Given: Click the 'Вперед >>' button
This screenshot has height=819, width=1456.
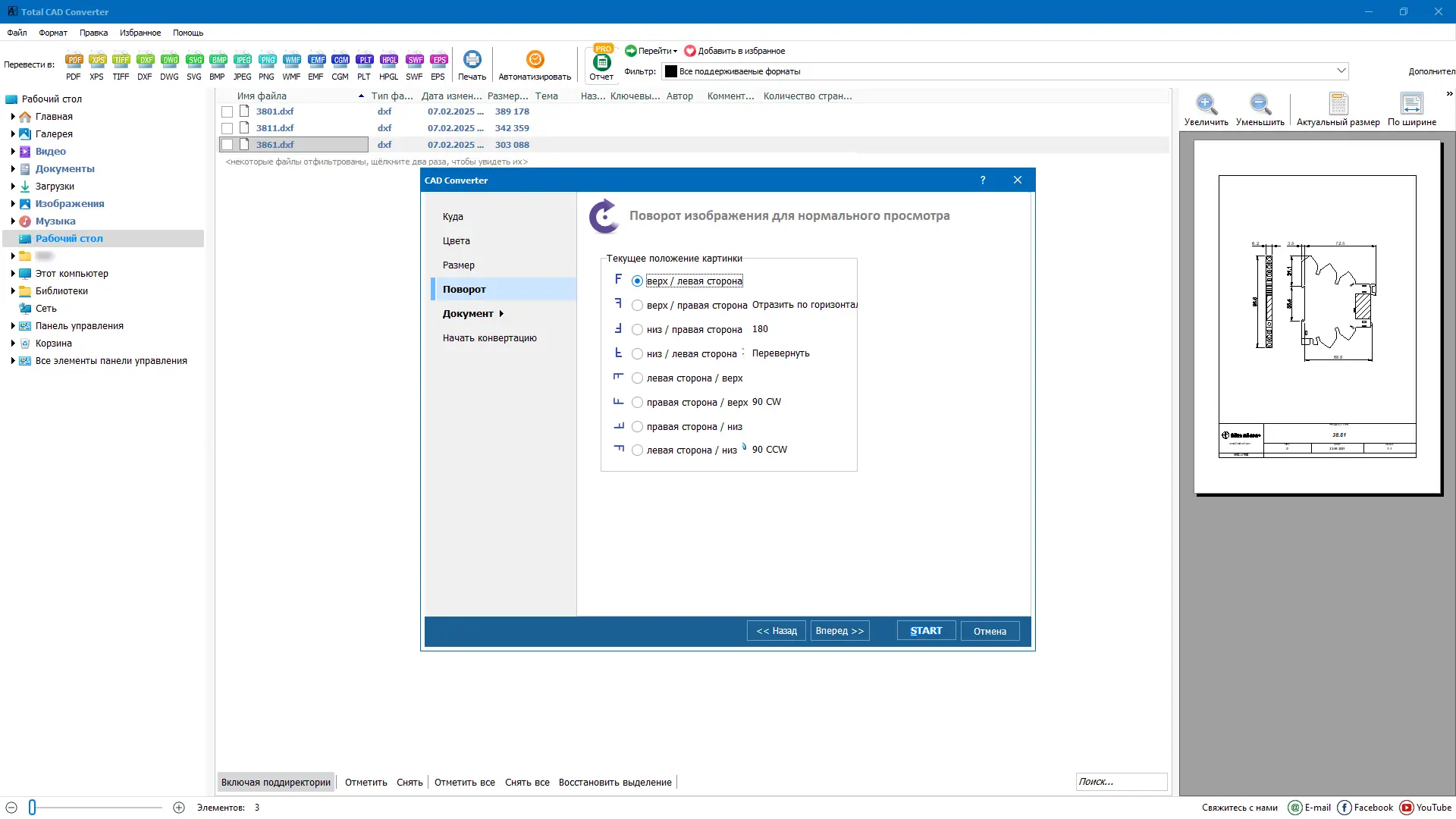Looking at the screenshot, I should 839,631.
